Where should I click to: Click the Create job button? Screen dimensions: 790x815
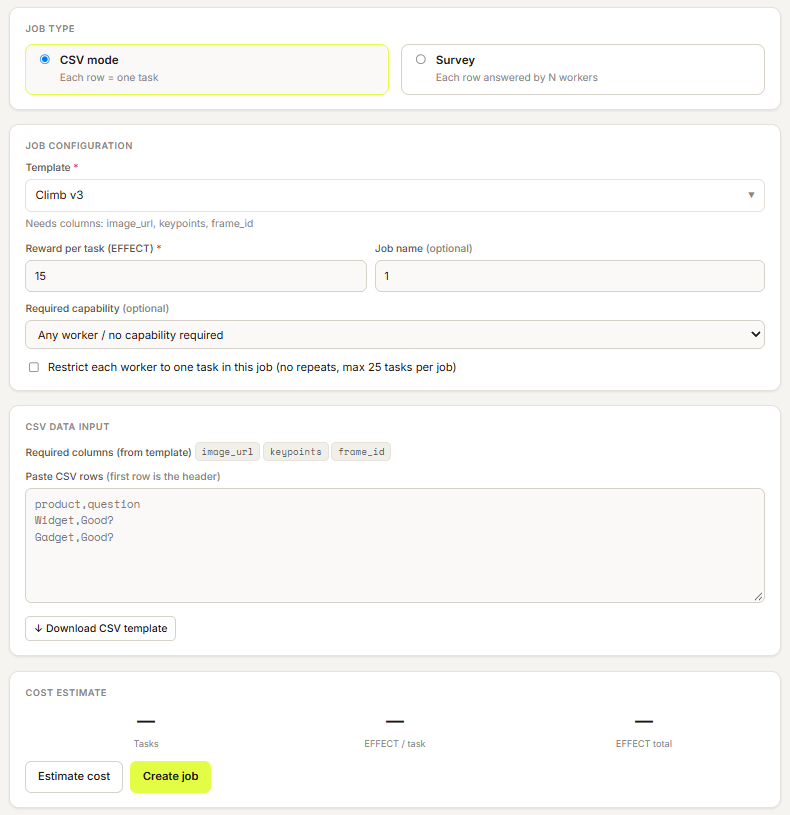(170, 777)
